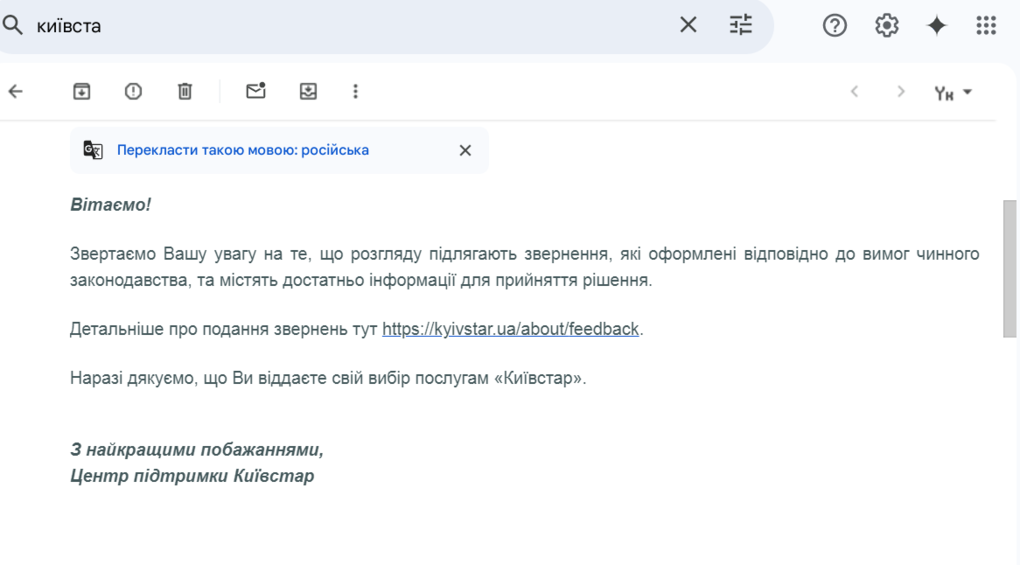Open Gmail settings gear
Image resolution: width=1020 pixels, height=565 pixels.
(x=886, y=26)
